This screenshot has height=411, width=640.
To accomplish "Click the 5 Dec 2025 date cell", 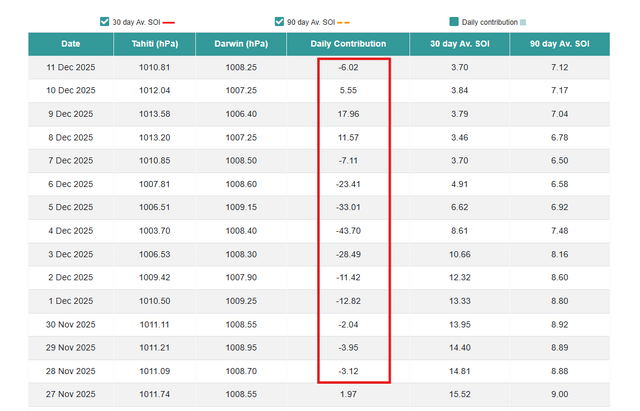I will click(x=71, y=208).
